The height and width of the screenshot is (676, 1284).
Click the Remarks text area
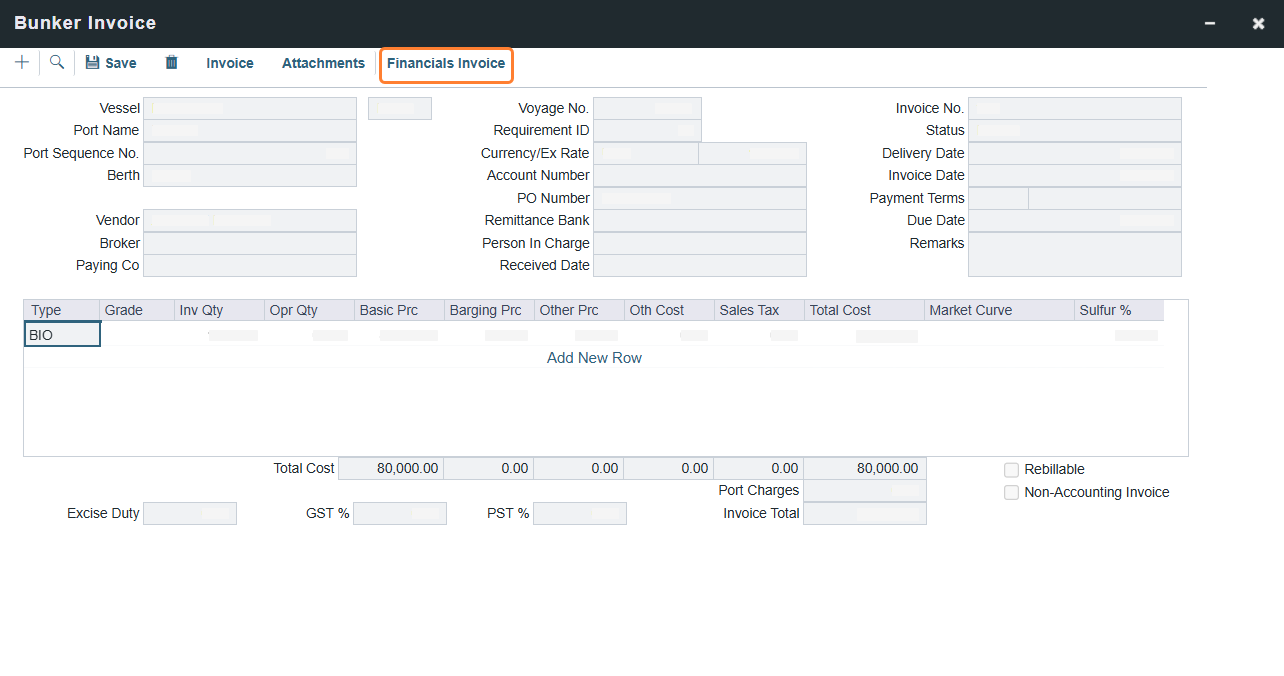[1074, 253]
